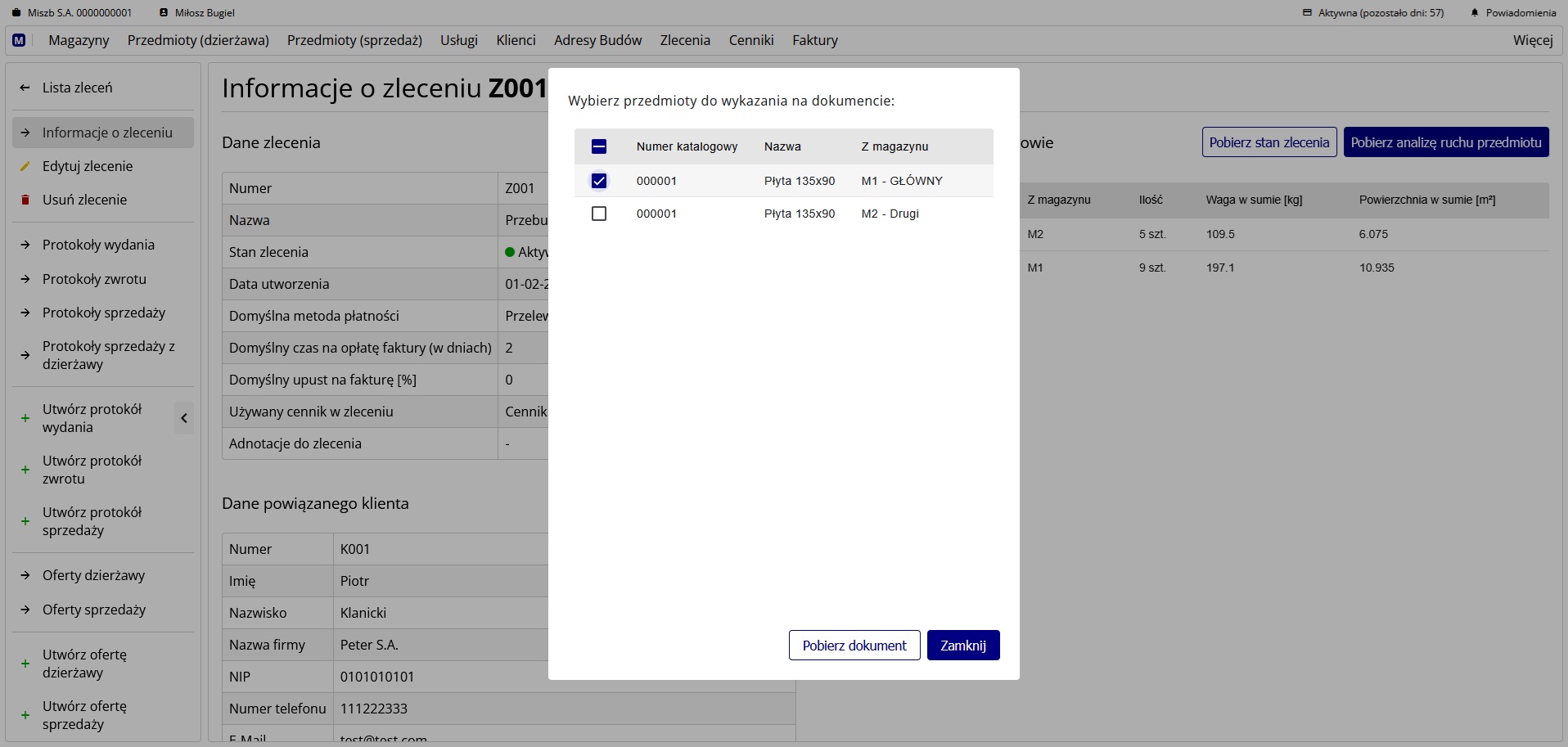The width and height of the screenshot is (1568, 747).
Task: Click the back arrow beside Lista zleceń
Action: pyautogui.click(x=25, y=88)
